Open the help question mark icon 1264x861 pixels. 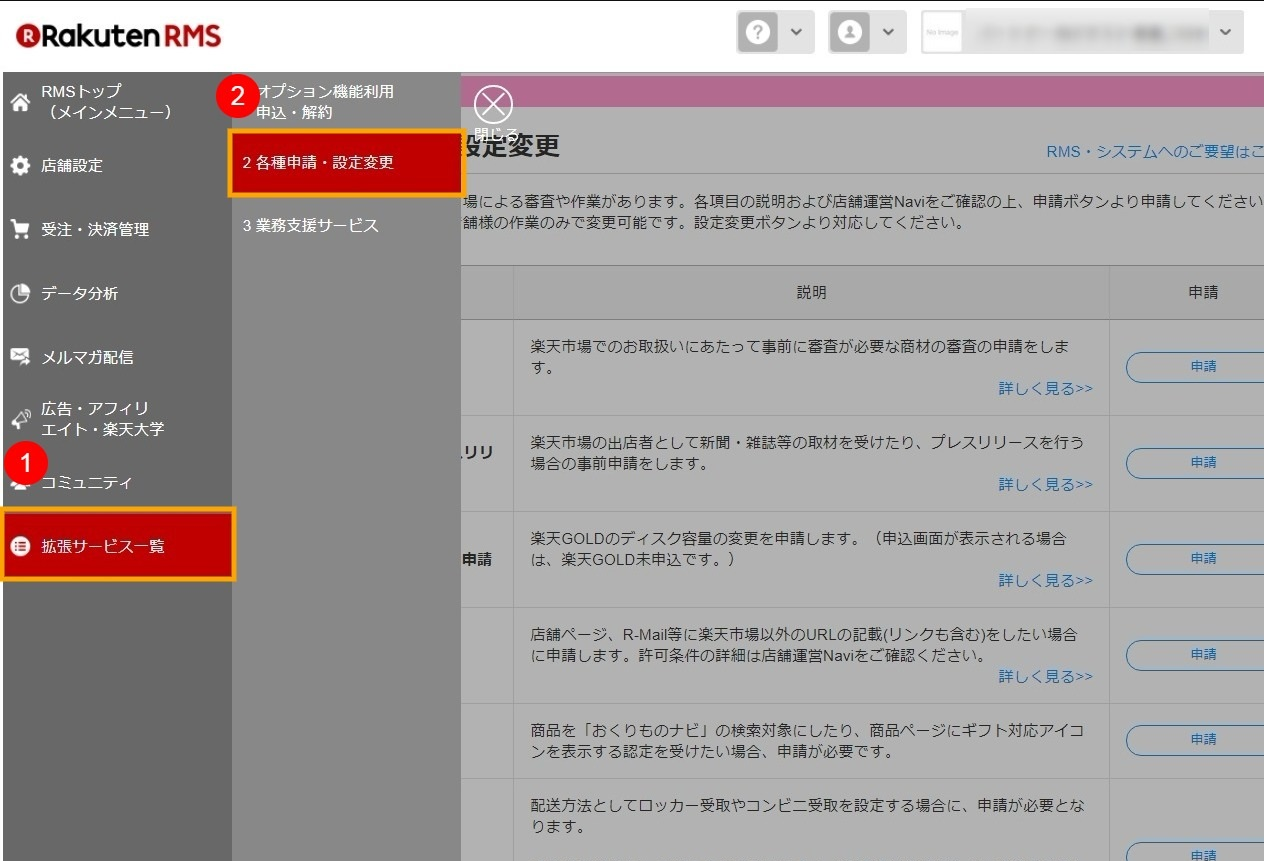coord(759,33)
